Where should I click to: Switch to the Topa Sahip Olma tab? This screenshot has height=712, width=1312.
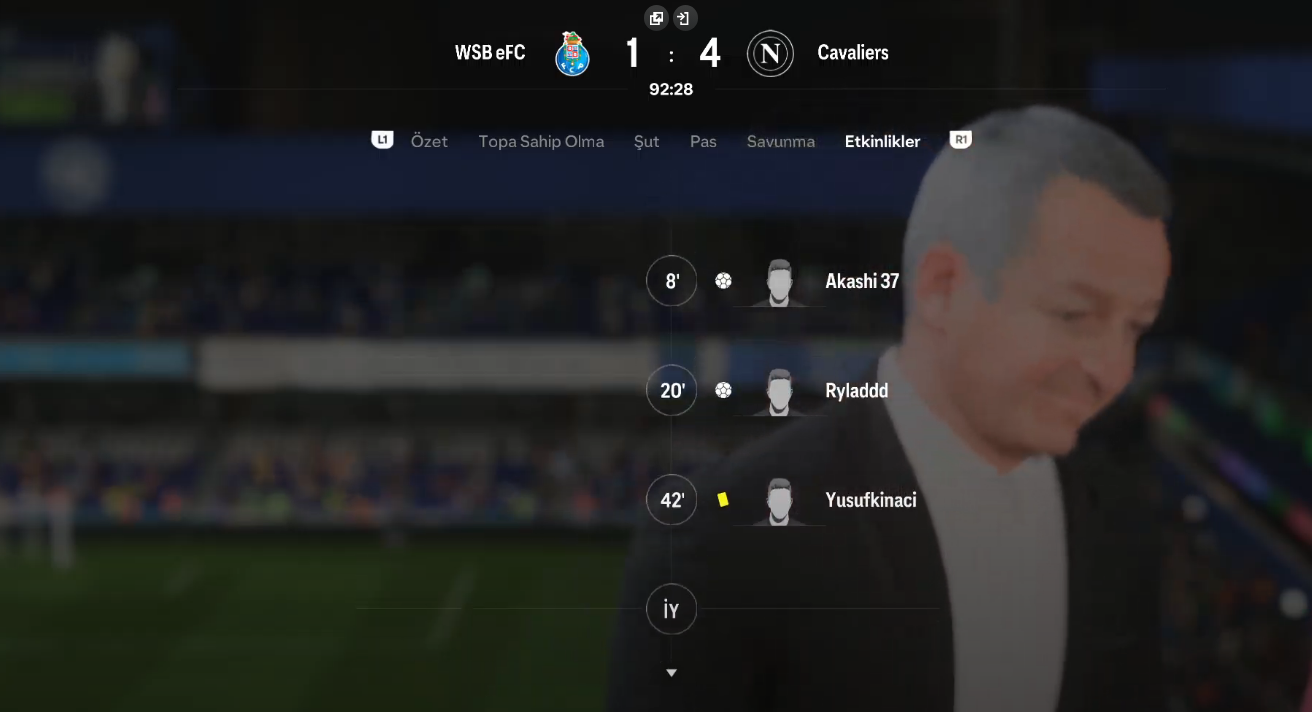(541, 141)
